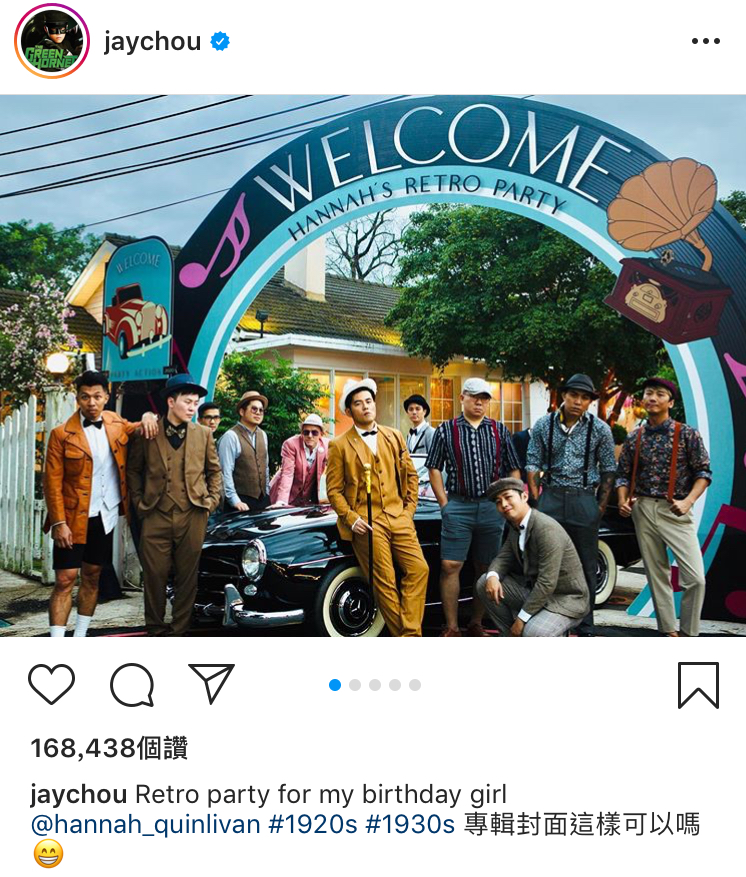Jump to second carousel photo dot
The image size is (746, 877).
pyautogui.click(x=355, y=685)
